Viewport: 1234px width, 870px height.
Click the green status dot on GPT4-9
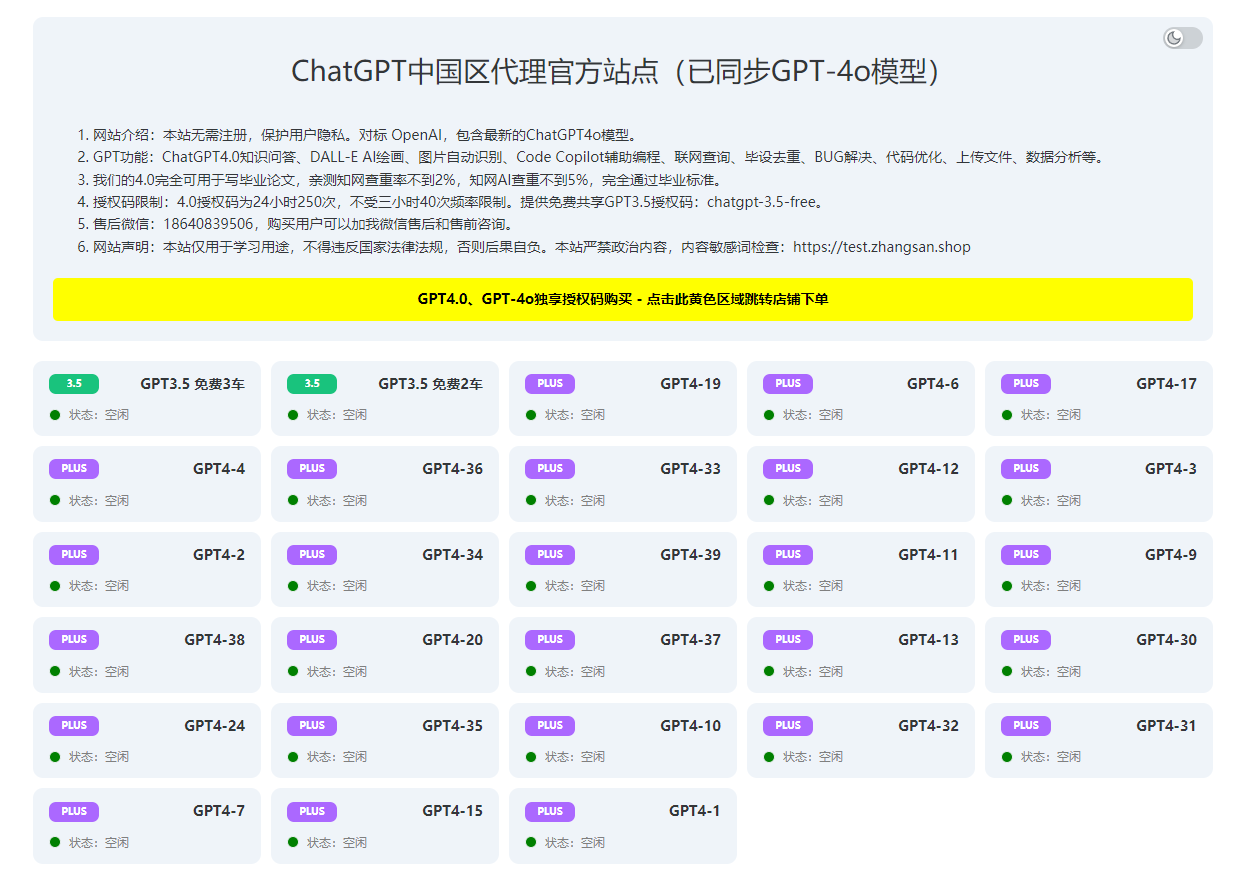tap(1007, 585)
